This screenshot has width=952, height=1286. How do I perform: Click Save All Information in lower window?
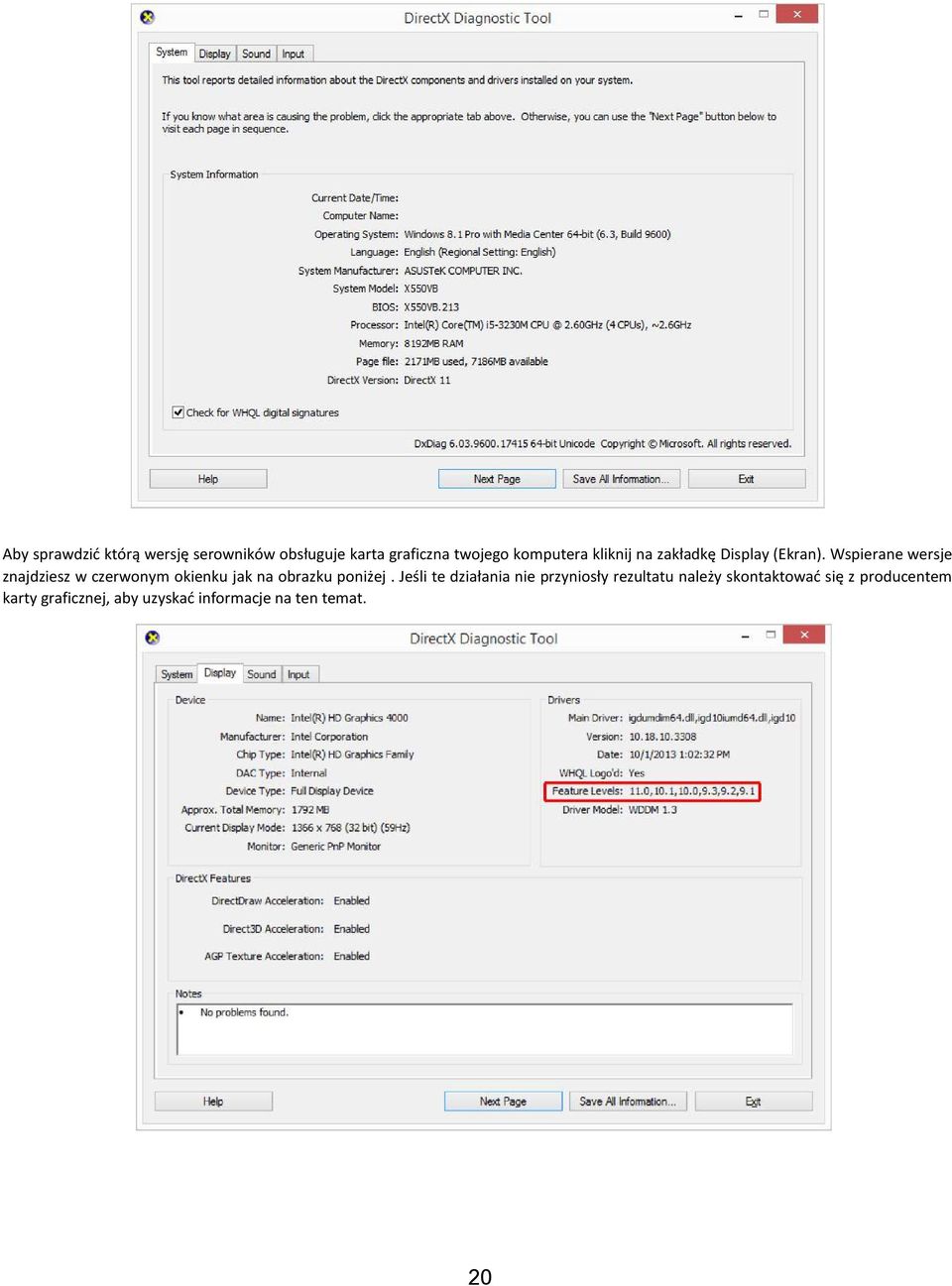pos(628,1102)
